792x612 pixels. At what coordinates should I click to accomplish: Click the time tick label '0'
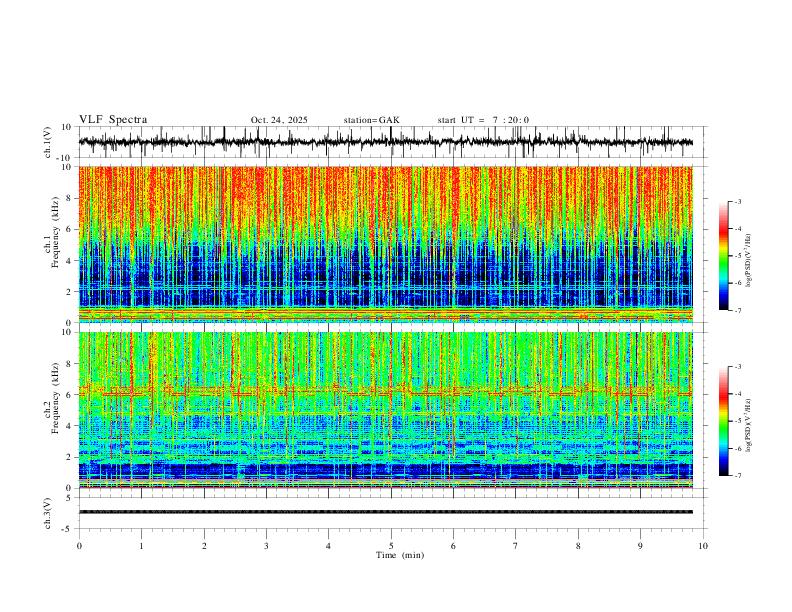tap(79, 546)
